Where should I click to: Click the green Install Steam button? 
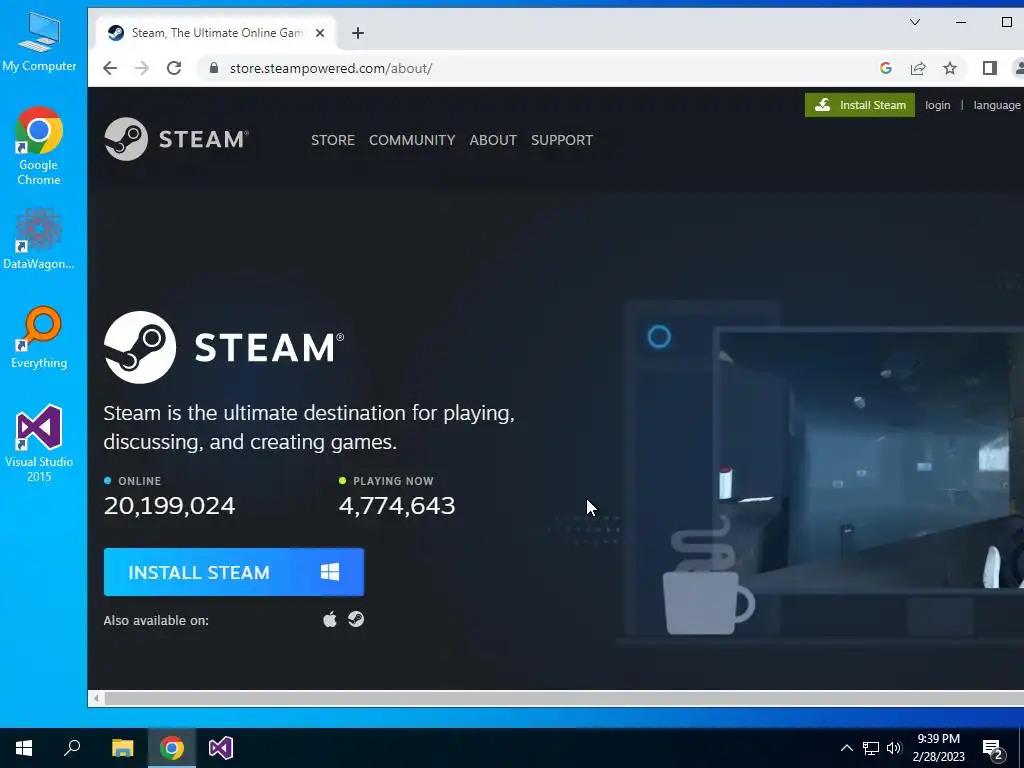(x=859, y=105)
